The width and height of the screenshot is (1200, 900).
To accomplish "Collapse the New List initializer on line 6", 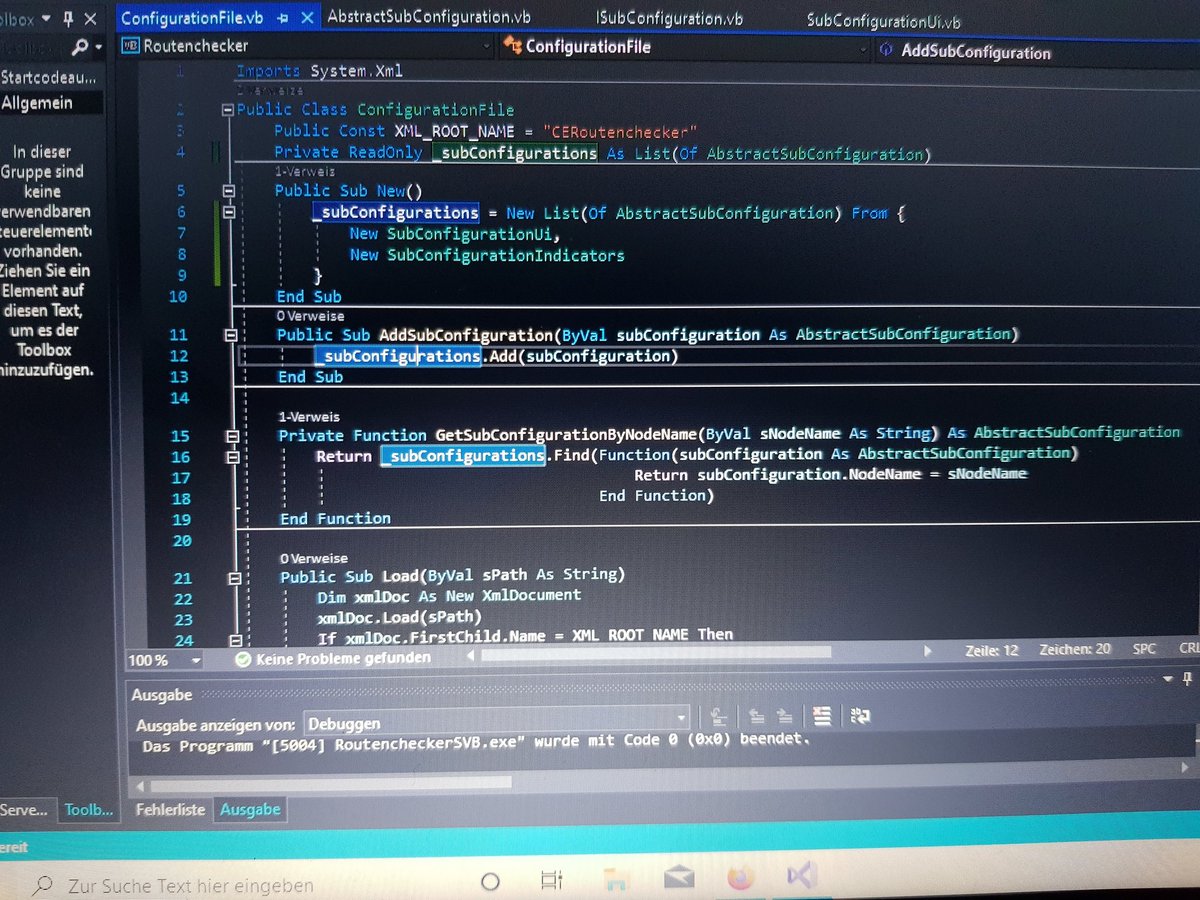I will click(x=228, y=212).
